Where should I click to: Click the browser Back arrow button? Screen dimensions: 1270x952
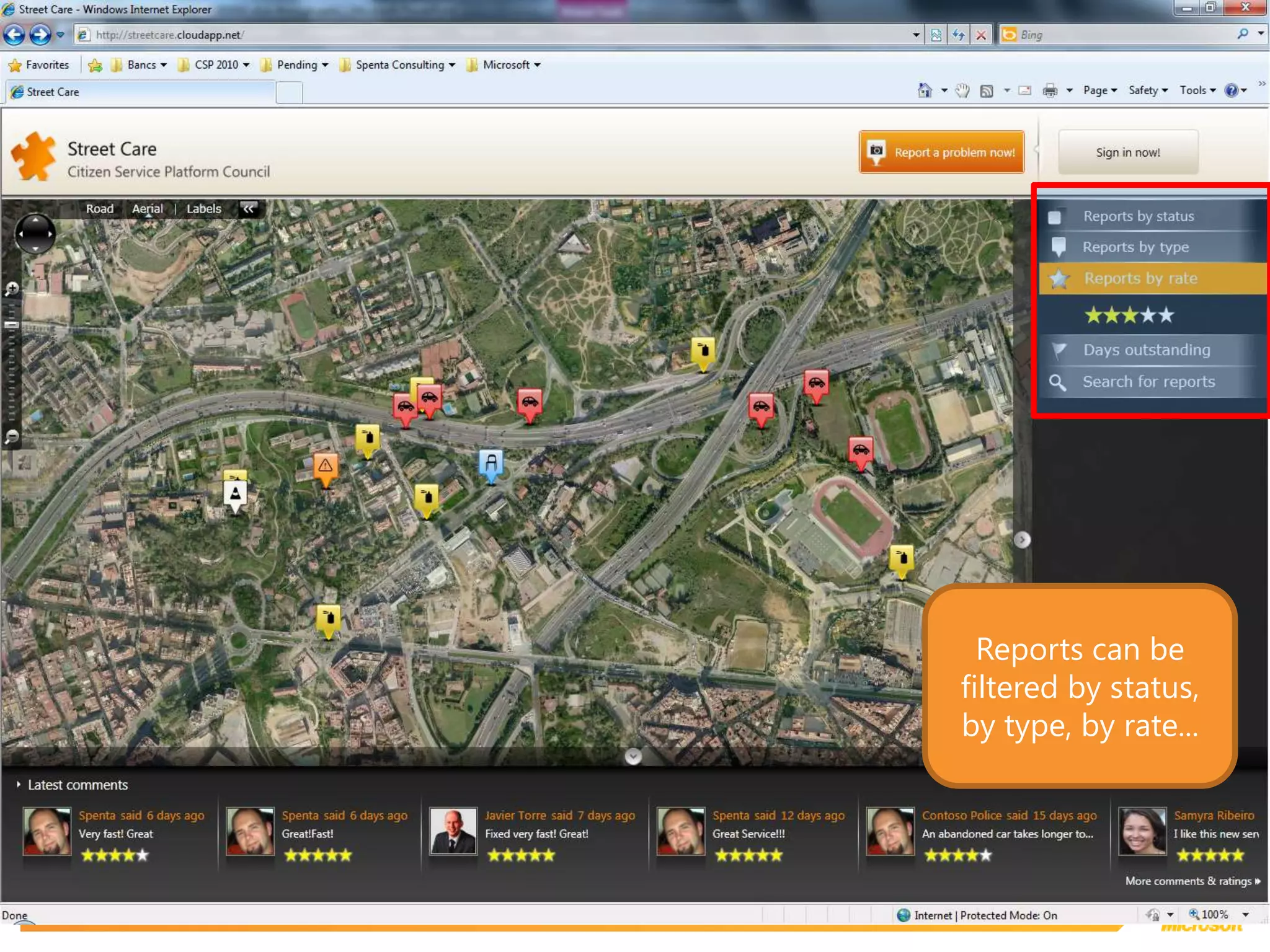tap(14, 35)
